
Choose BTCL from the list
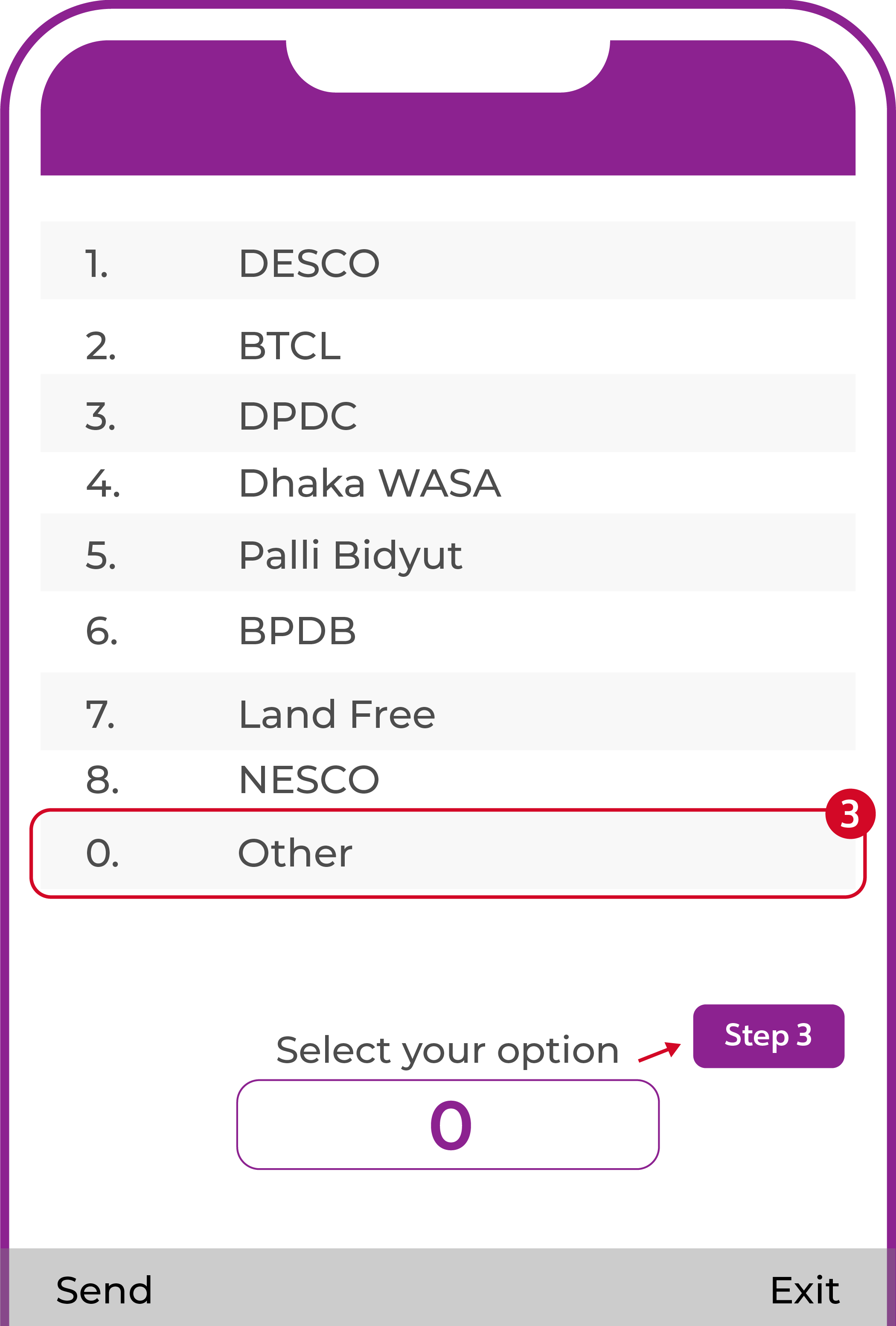(290, 346)
